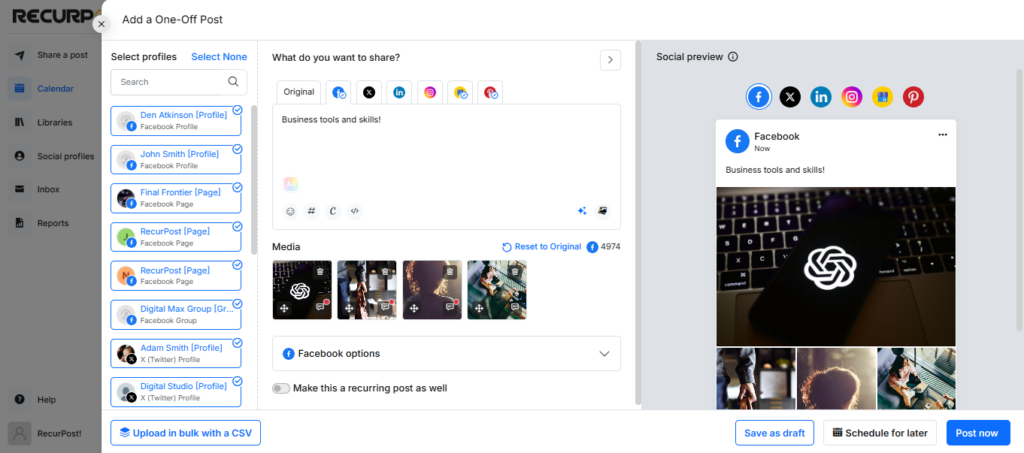Image resolution: width=1024 pixels, height=453 pixels.
Task: Delete the overhead café table media image
Action: point(515,271)
